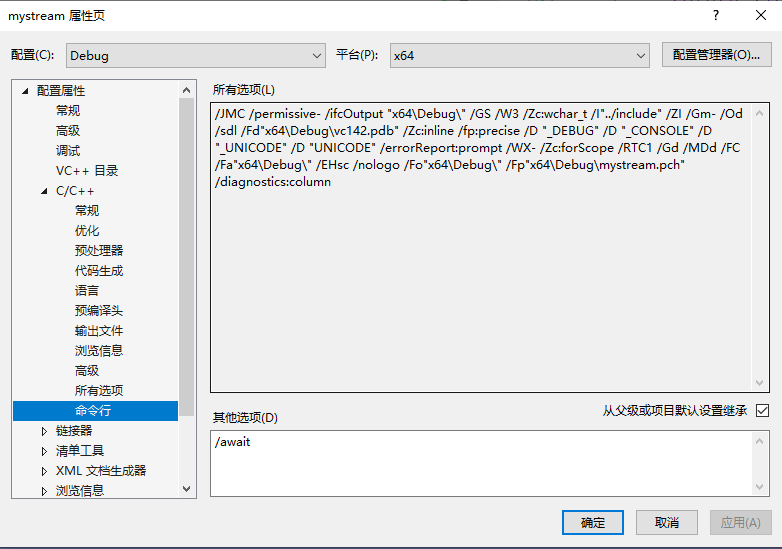
Task: Select the 代码生成 tree item
Action: tap(99, 271)
